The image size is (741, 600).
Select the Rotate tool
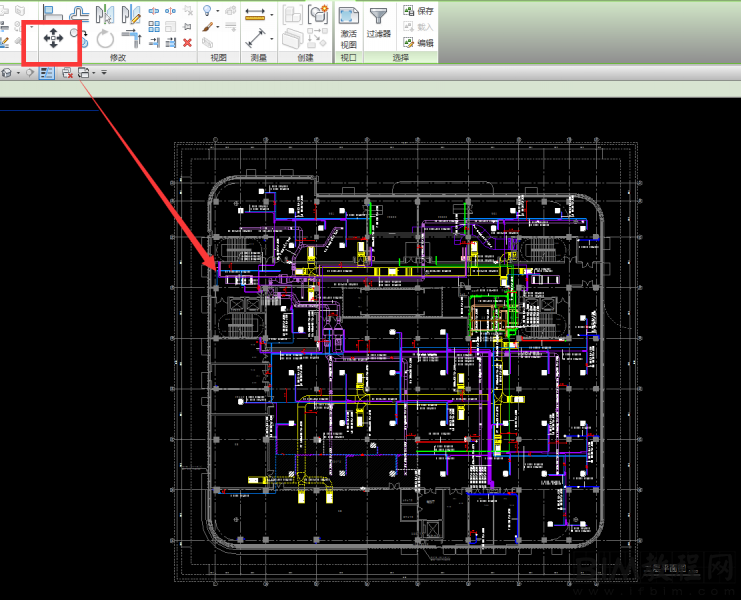click(x=105, y=38)
